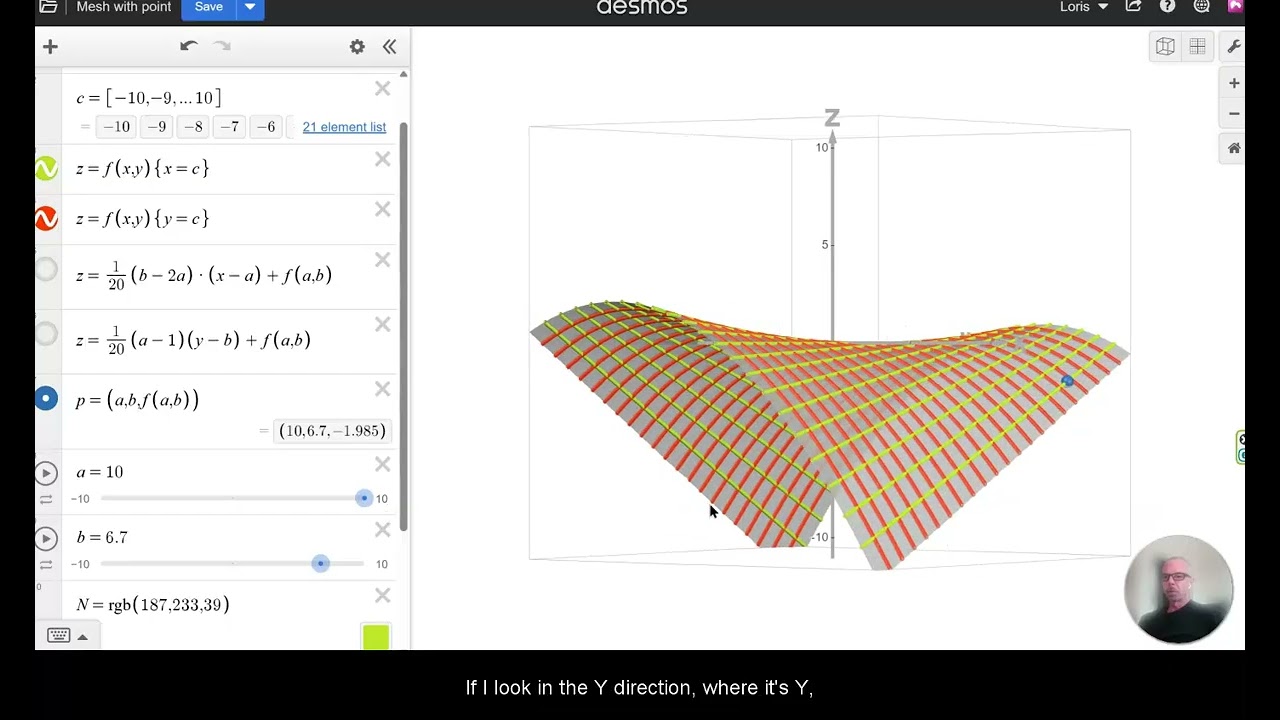Zoom in on the 3D graph
This screenshot has width=1280, height=720.
(x=1234, y=83)
